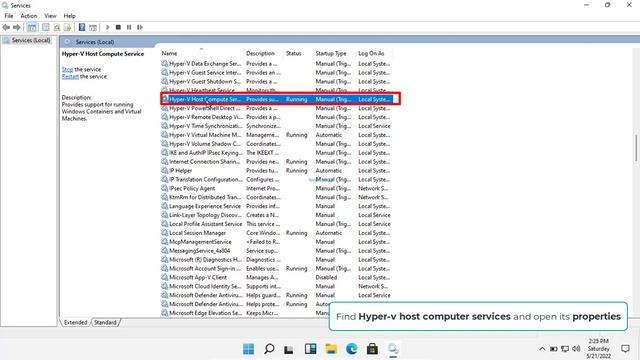
Task: Click the vertical scrollbar of the services list
Action: pos(636,148)
